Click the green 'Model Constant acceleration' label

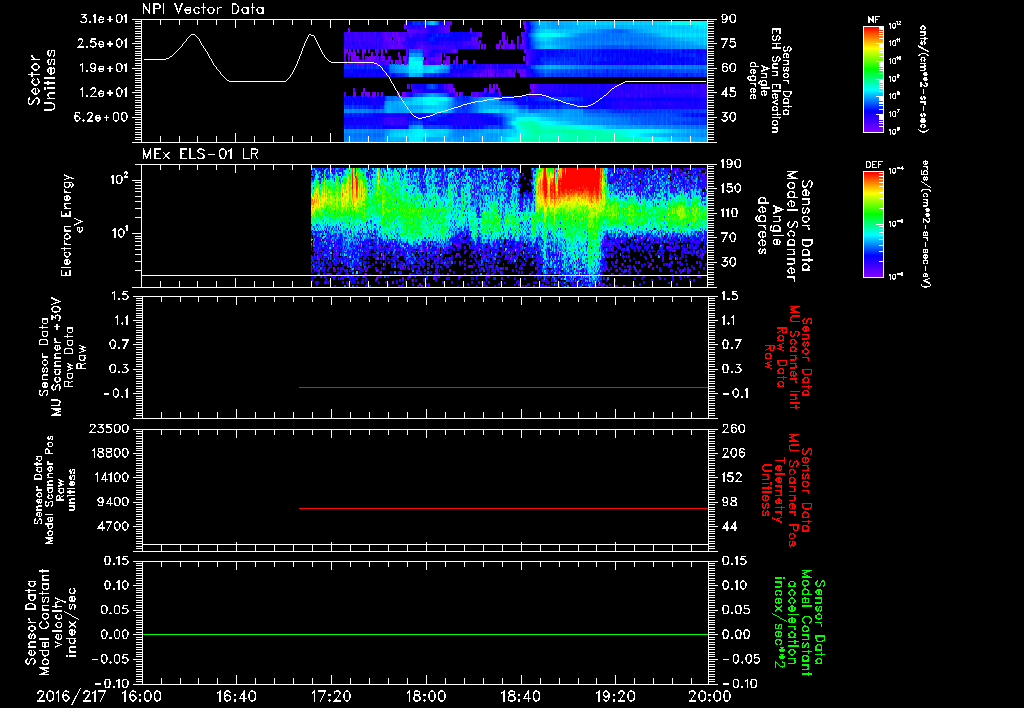point(799,624)
